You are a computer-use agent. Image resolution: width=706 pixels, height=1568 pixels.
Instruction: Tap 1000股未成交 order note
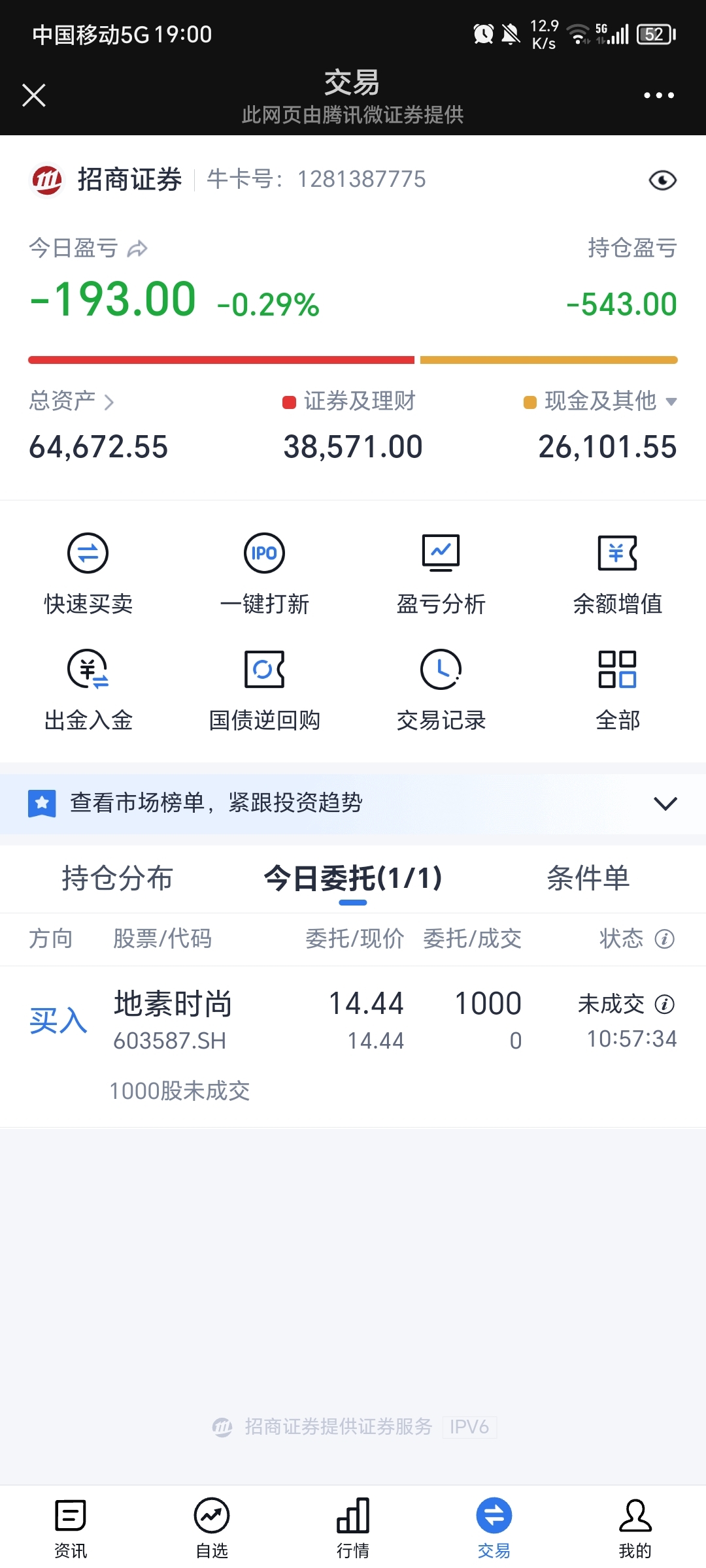(180, 1090)
